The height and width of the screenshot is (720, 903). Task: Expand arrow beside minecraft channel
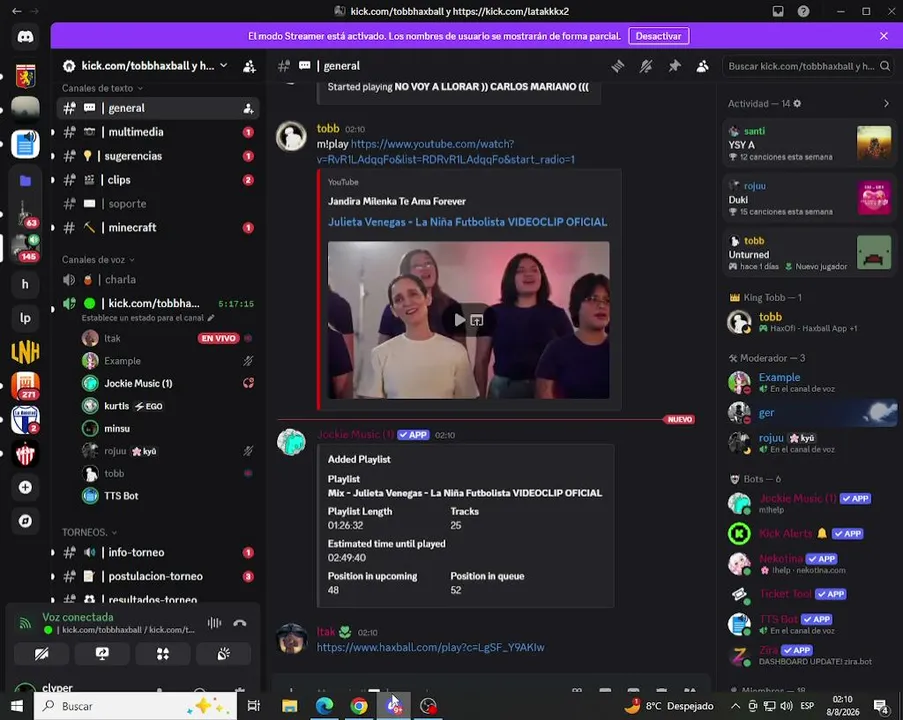52,228
